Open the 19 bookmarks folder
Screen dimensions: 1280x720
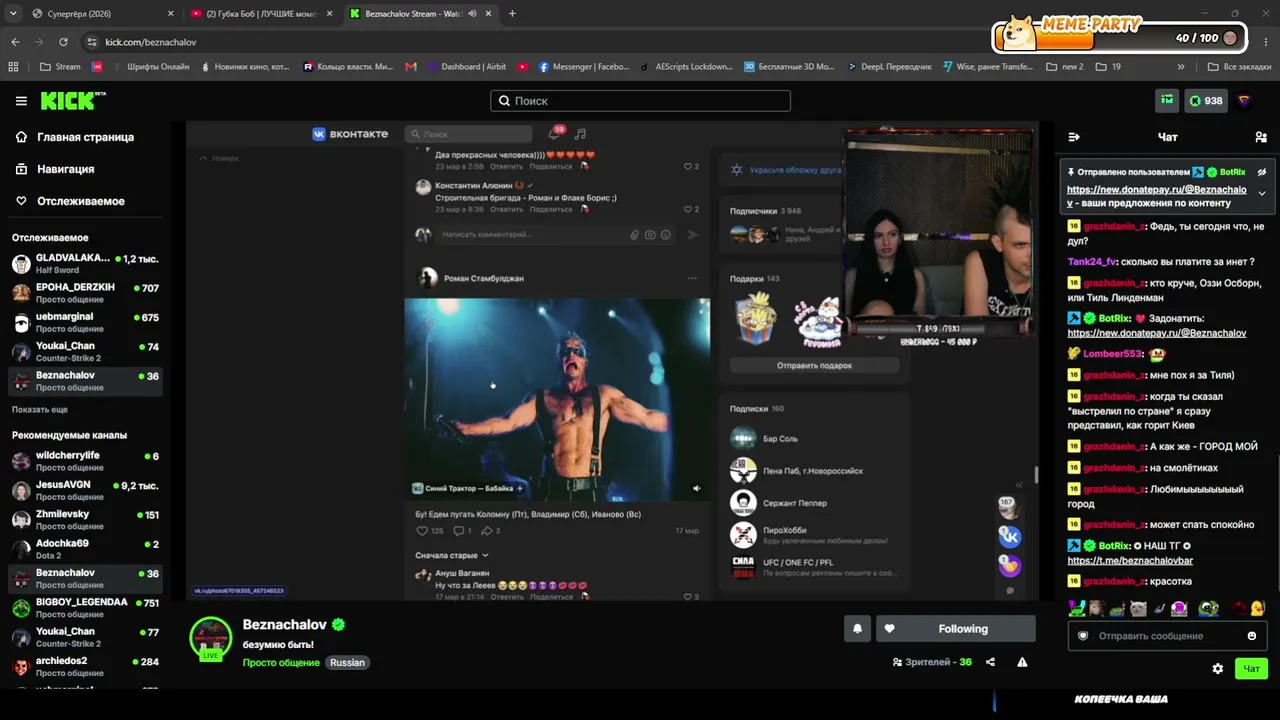(x=1108, y=67)
